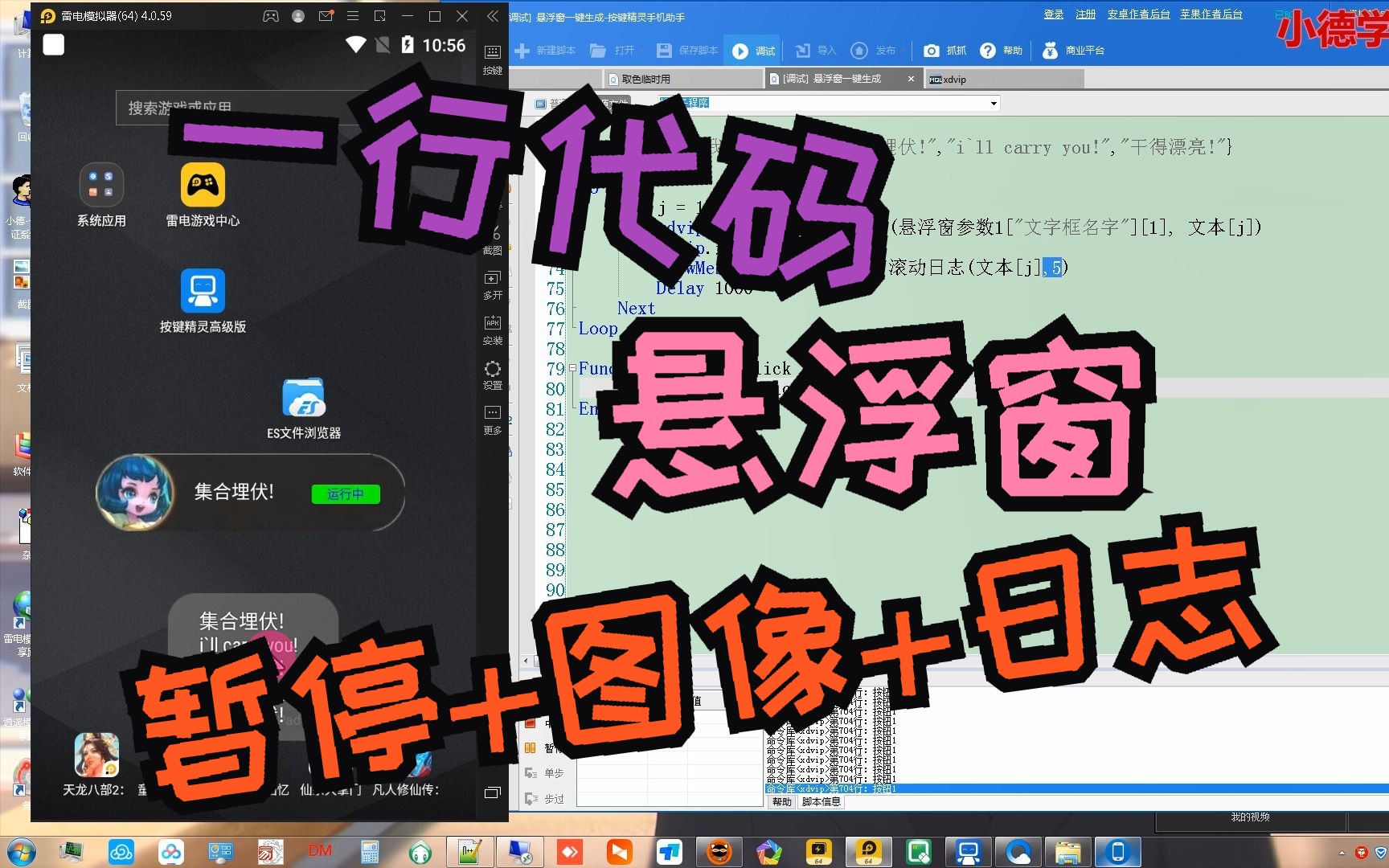Click 安装 APK install sidebar tool
The image size is (1389, 868).
(x=493, y=330)
